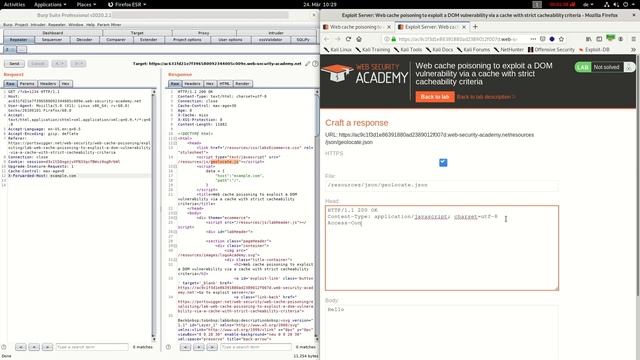
Task: Open Firefox hamburger menu
Action: (x=633, y=39)
